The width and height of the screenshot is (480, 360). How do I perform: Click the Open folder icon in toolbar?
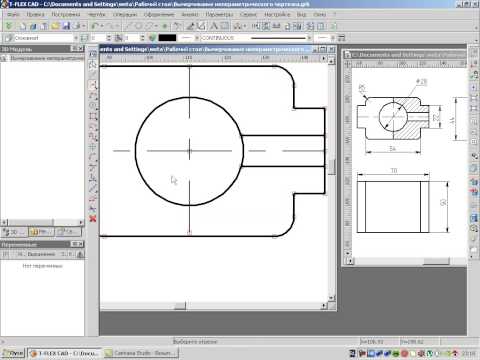(x=55, y=26)
